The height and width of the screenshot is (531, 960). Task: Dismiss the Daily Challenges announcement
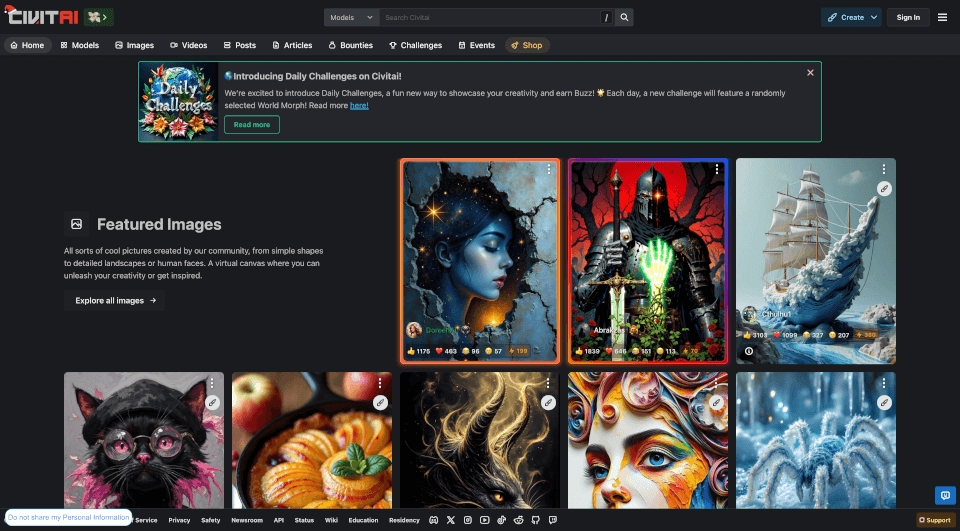(810, 72)
